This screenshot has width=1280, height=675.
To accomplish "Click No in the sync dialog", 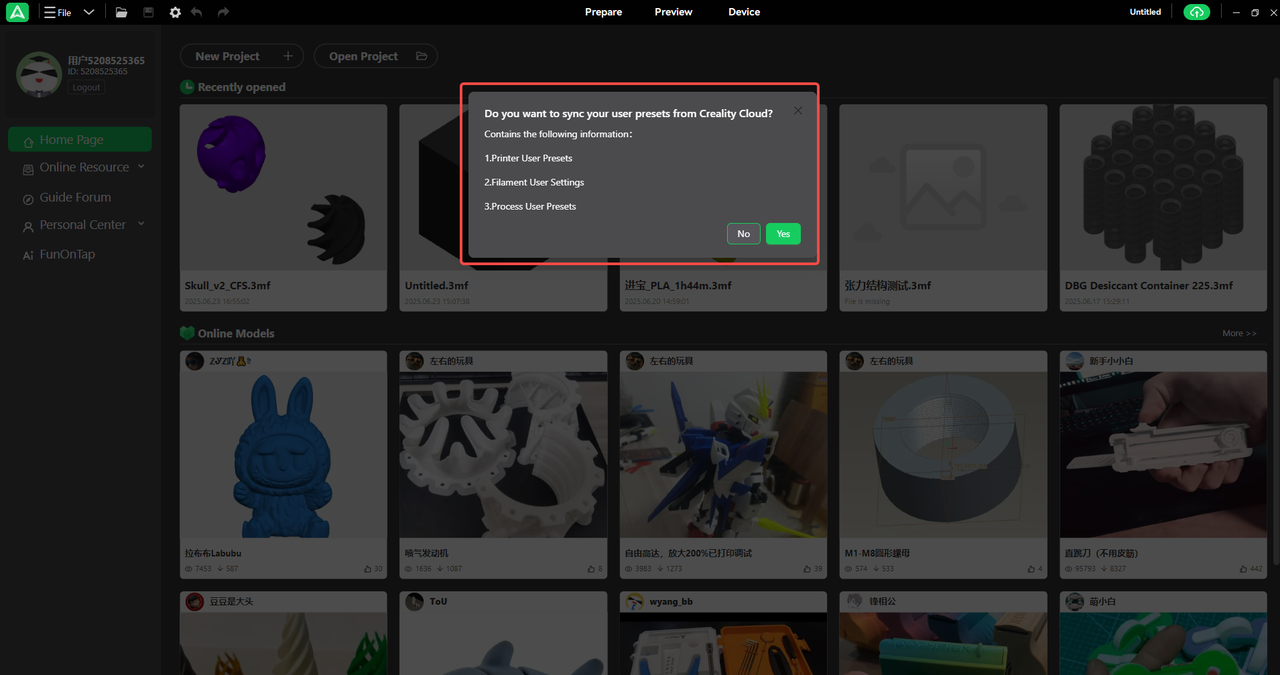I will click(x=743, y=234).
